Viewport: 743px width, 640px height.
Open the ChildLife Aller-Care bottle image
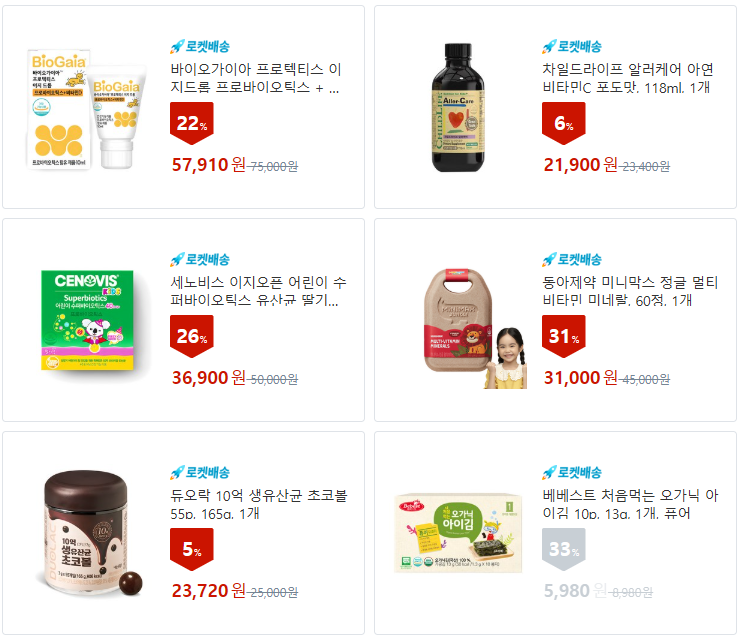pyautogui.click(x=458, y=108)
